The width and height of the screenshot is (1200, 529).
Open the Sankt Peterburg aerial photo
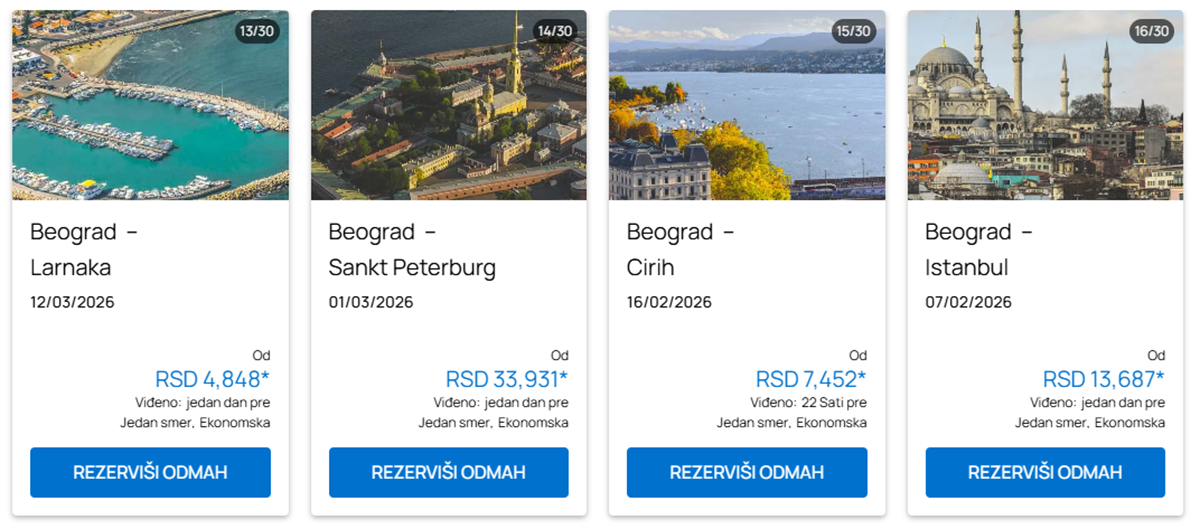click(448, 110)
